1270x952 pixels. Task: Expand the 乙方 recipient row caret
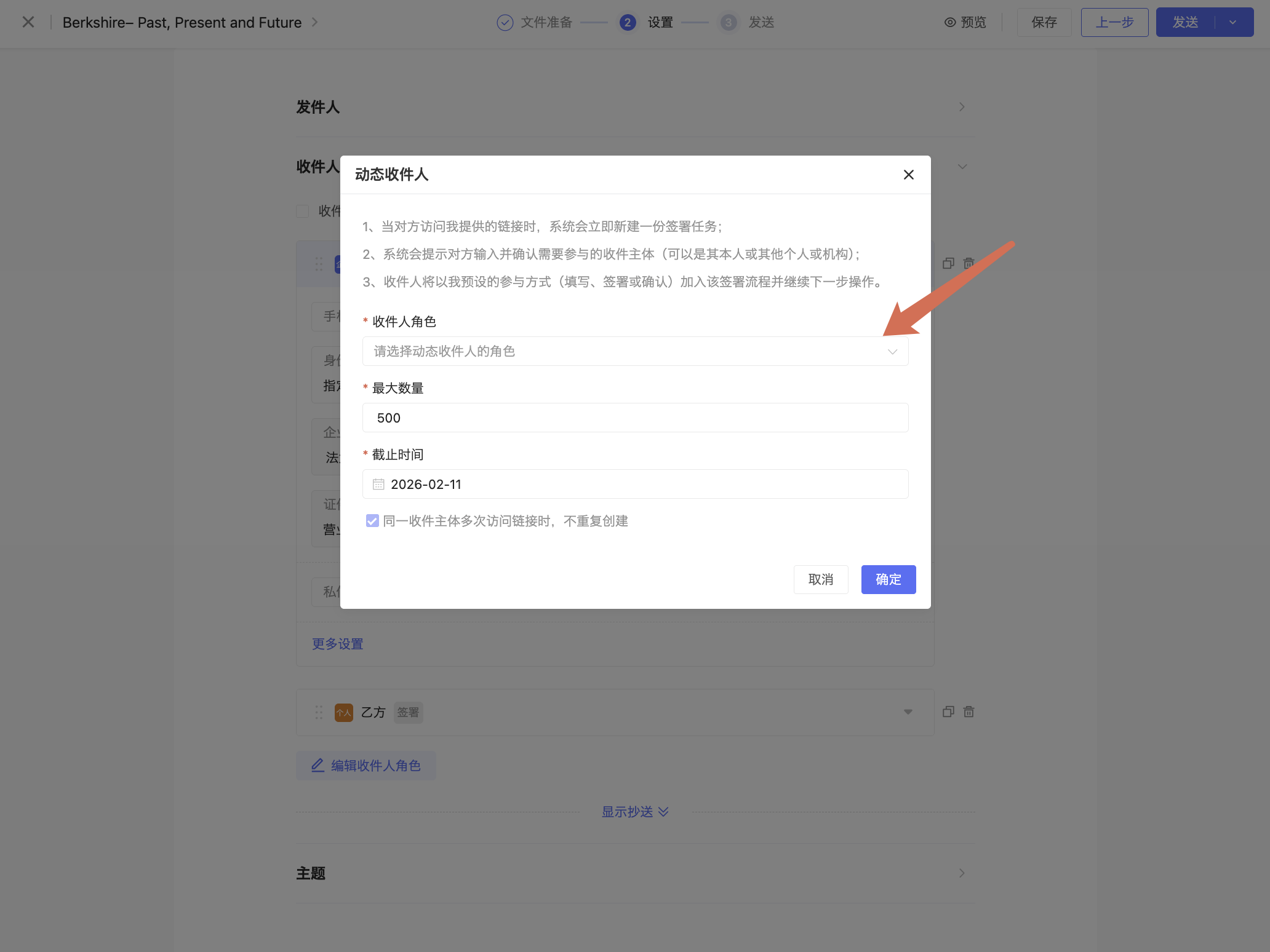[x=908, y=712]
